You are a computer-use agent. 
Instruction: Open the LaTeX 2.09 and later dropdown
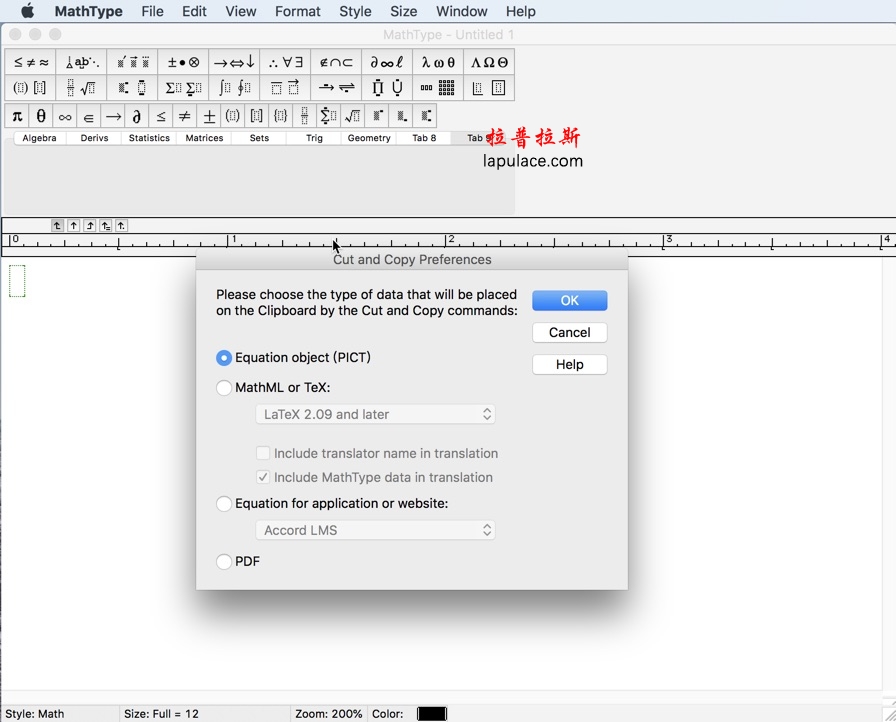[x=375, y=414]
